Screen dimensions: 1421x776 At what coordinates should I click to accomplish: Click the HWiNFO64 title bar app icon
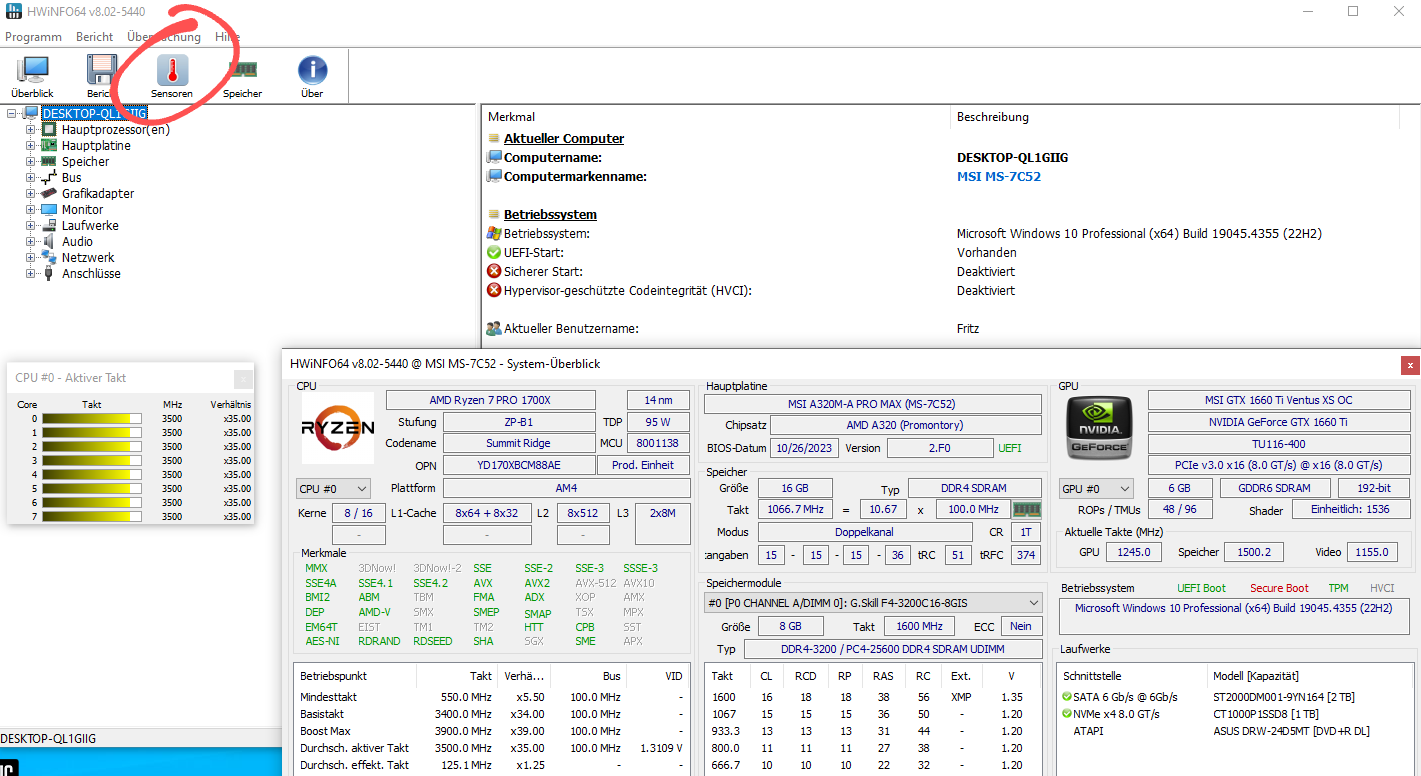click(x=14, y=11)
